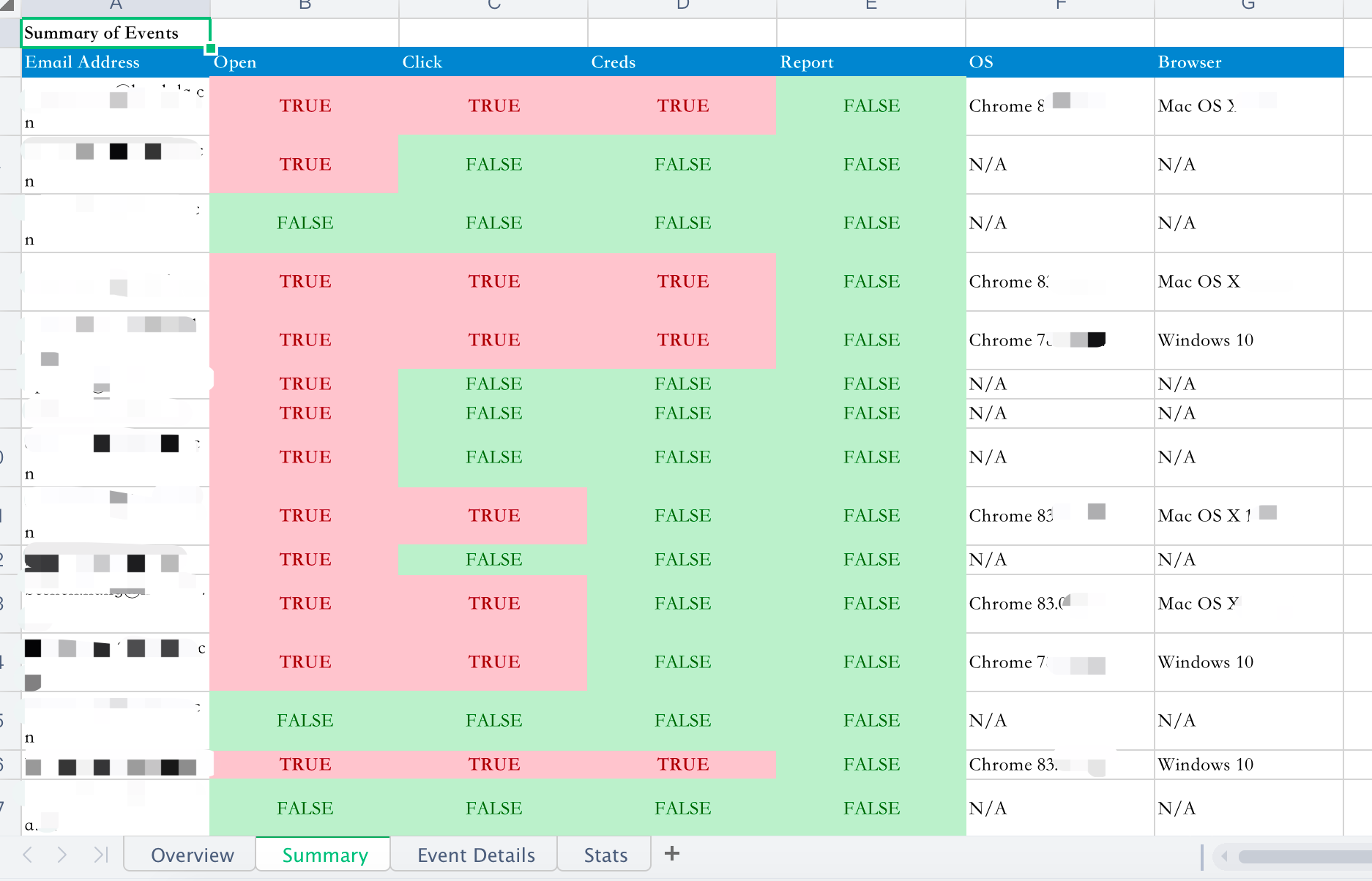
Task: Click the add new sheet plus icon
Action: click(x=672, y=853)
